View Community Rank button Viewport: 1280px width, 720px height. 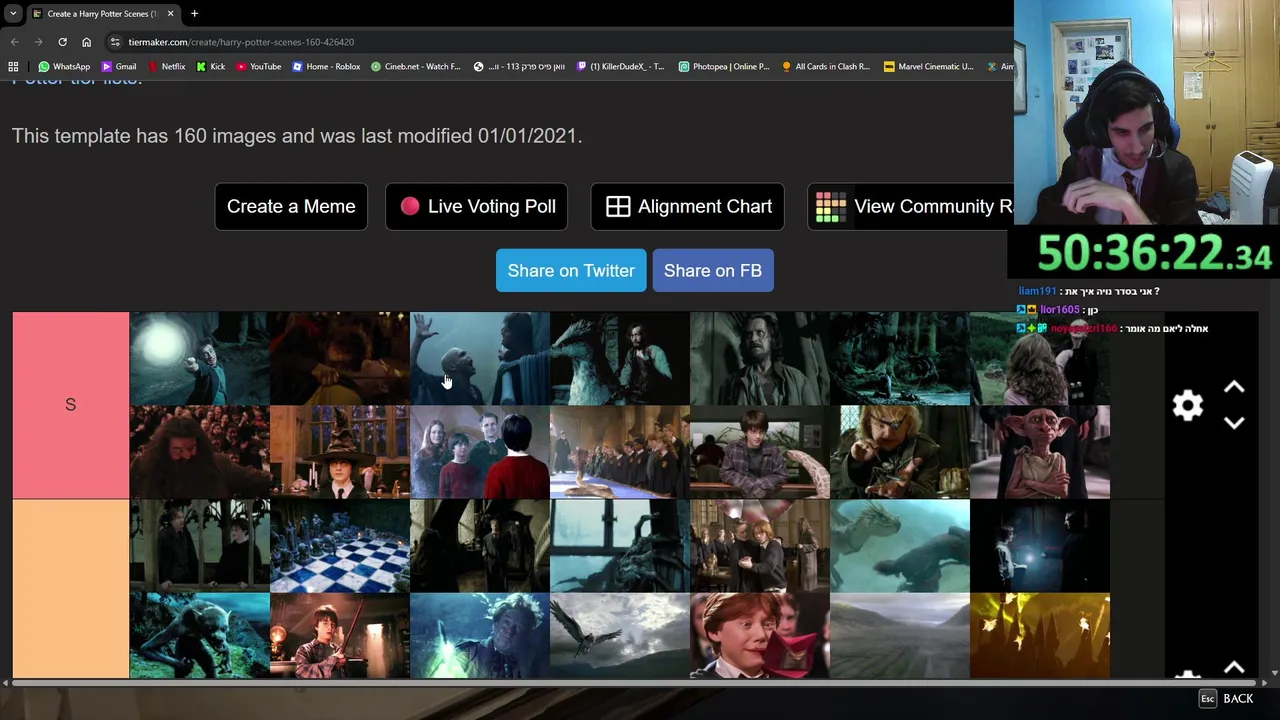pos(911,206)
